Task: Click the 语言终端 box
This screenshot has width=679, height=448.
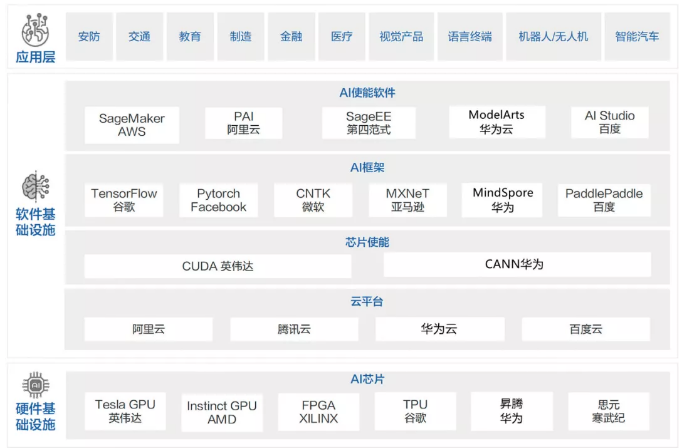Action: tap(470, 36)
